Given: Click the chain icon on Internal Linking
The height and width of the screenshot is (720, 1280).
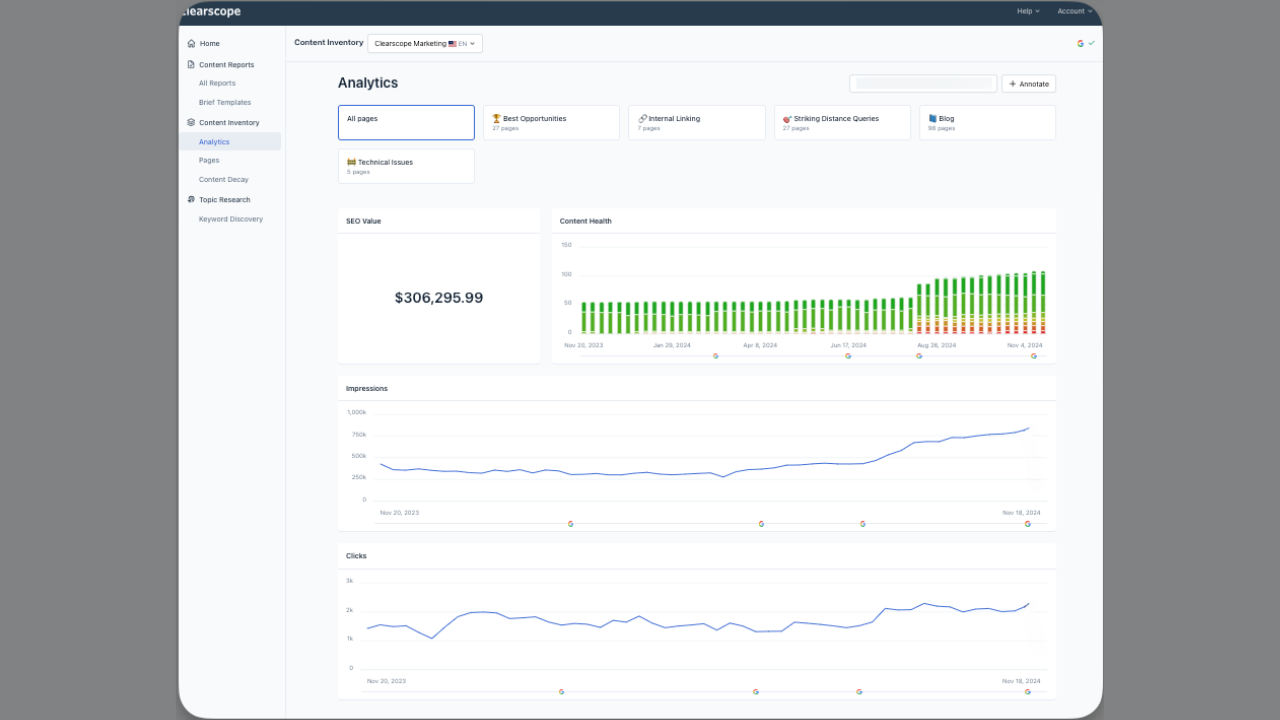Looking at the screenshot, I should point(642,119).
